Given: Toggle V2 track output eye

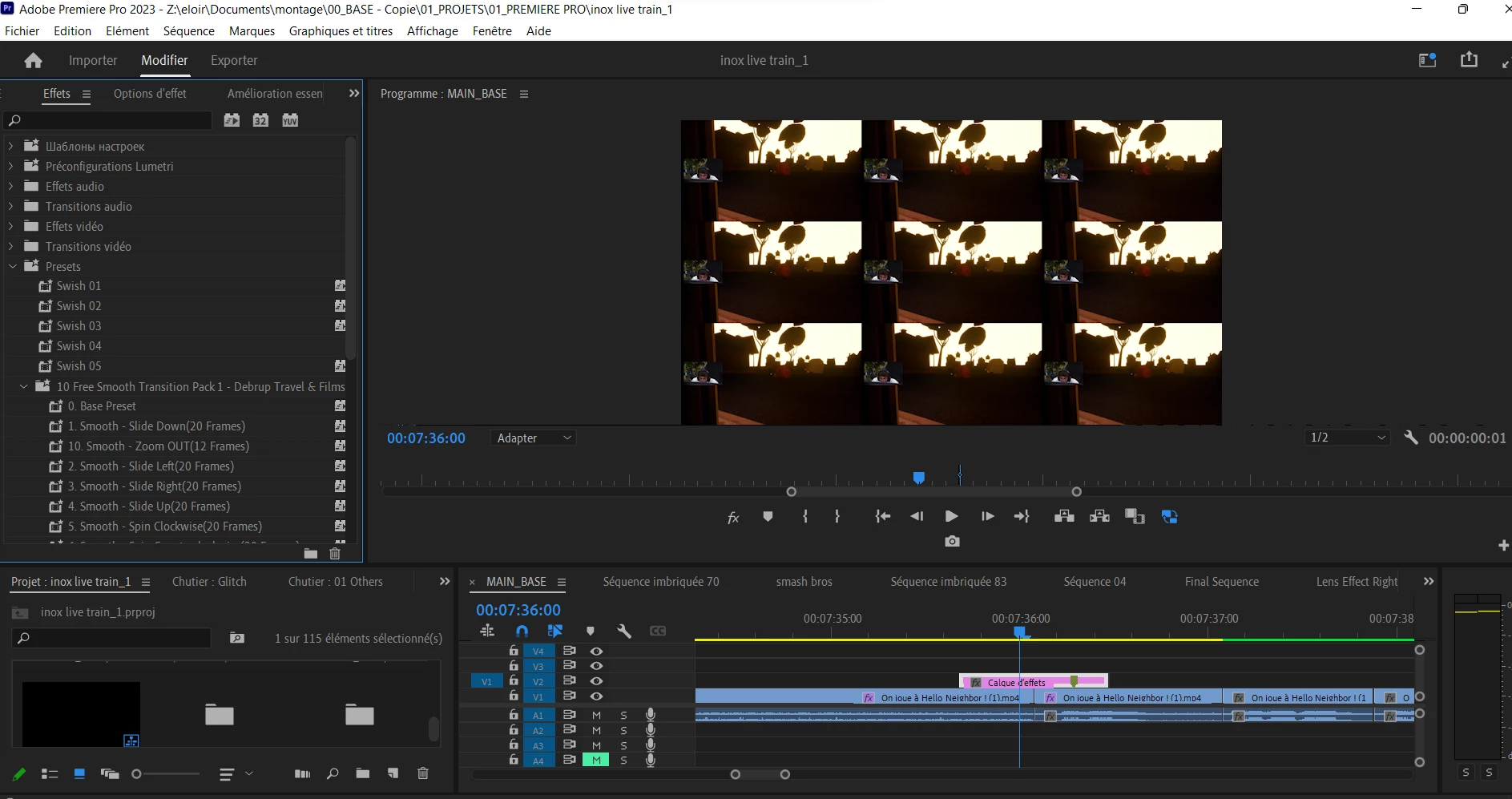Looking at the screenshot, I should pyautogui.click(x=596, y=681).
